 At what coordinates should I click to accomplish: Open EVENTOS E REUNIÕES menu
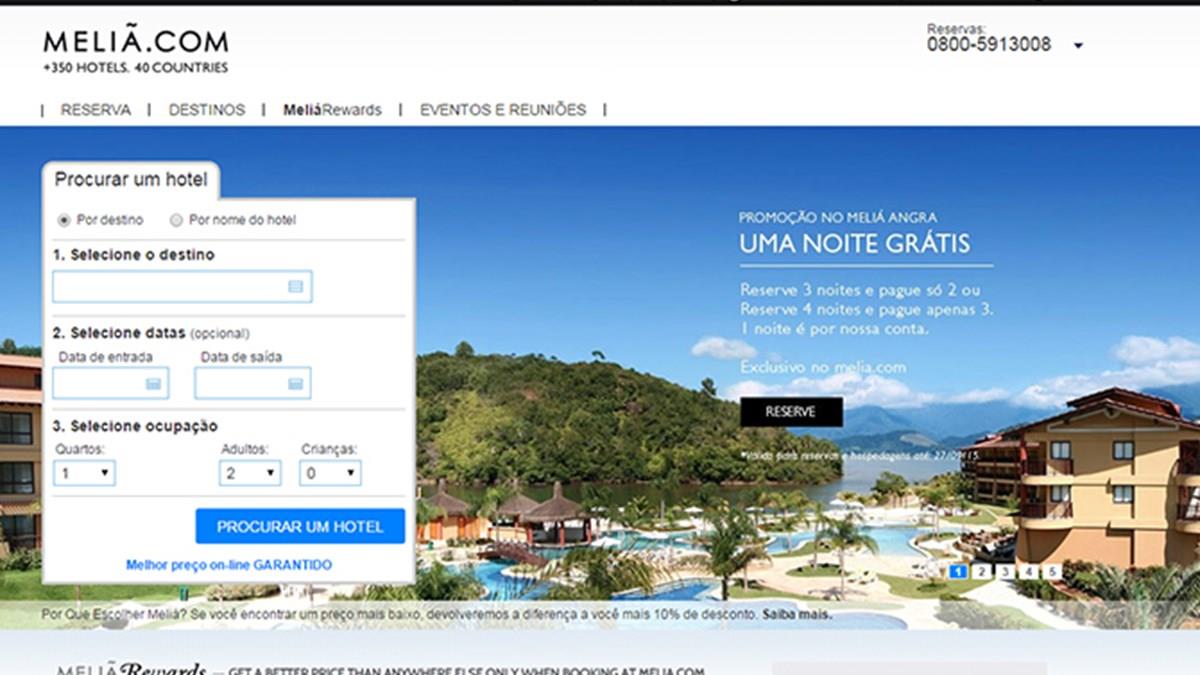click(x=503, y=110)
